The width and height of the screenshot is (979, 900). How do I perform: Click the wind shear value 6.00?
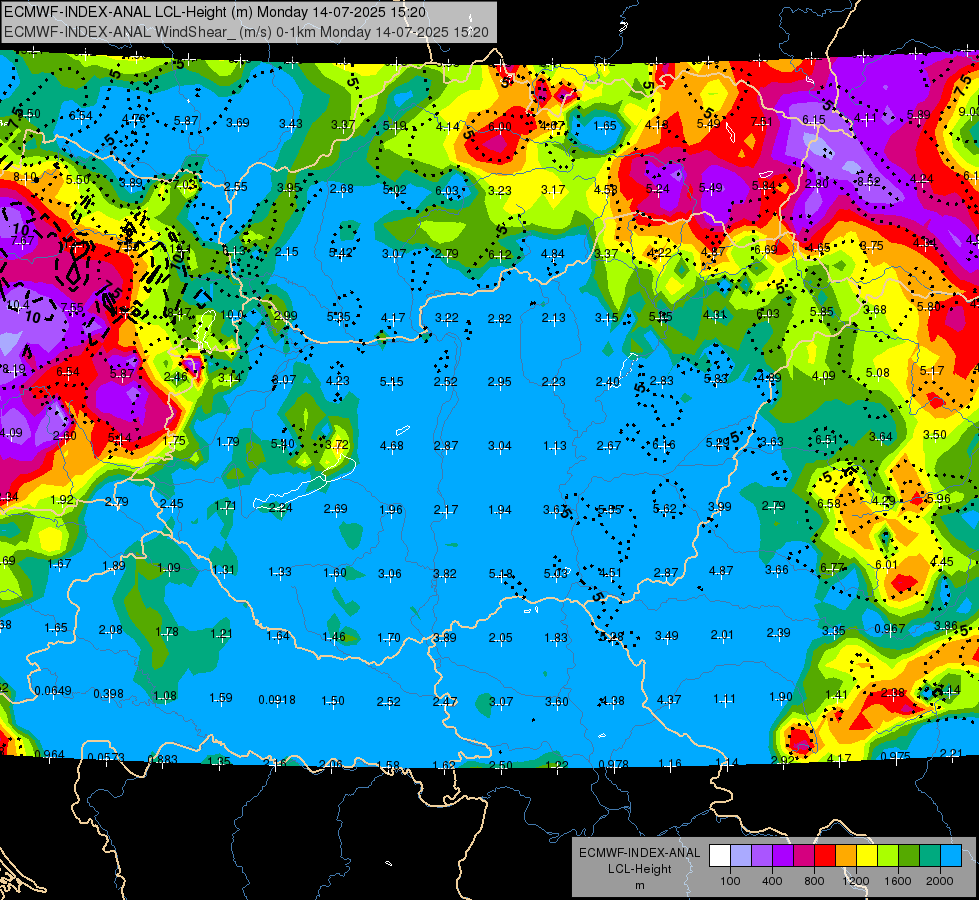pyautogui.click(x=499, y=127)
